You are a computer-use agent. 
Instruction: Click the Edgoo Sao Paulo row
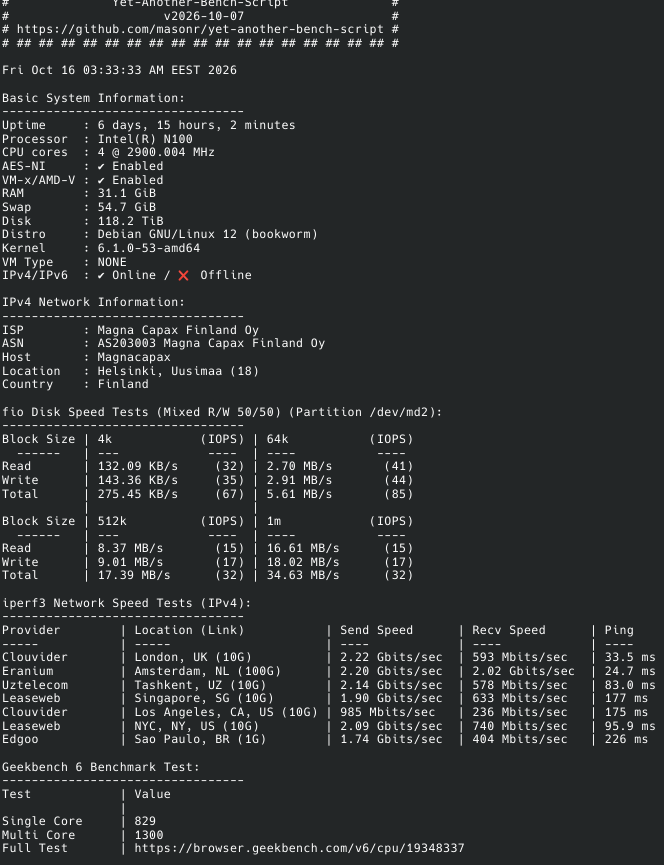(325, 739)
